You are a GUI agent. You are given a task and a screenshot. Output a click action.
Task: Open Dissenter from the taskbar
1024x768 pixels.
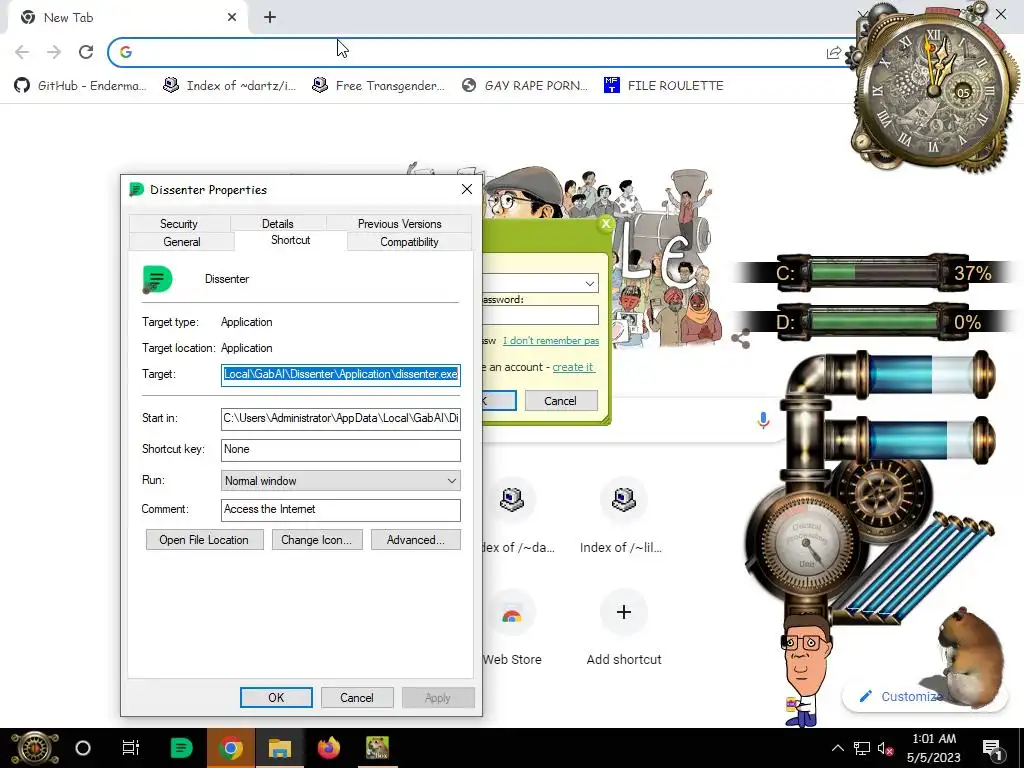[181, 748]
